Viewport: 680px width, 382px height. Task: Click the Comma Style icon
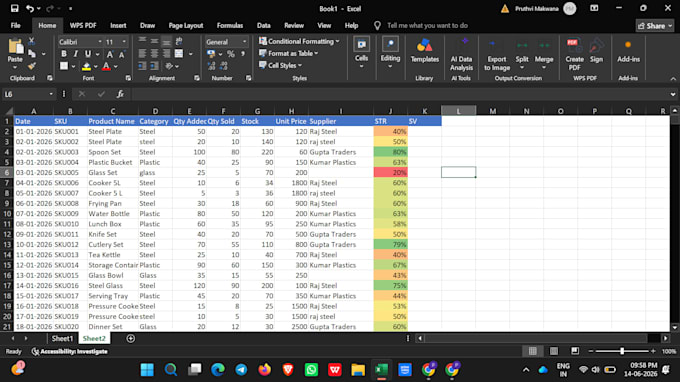(243, 54)
